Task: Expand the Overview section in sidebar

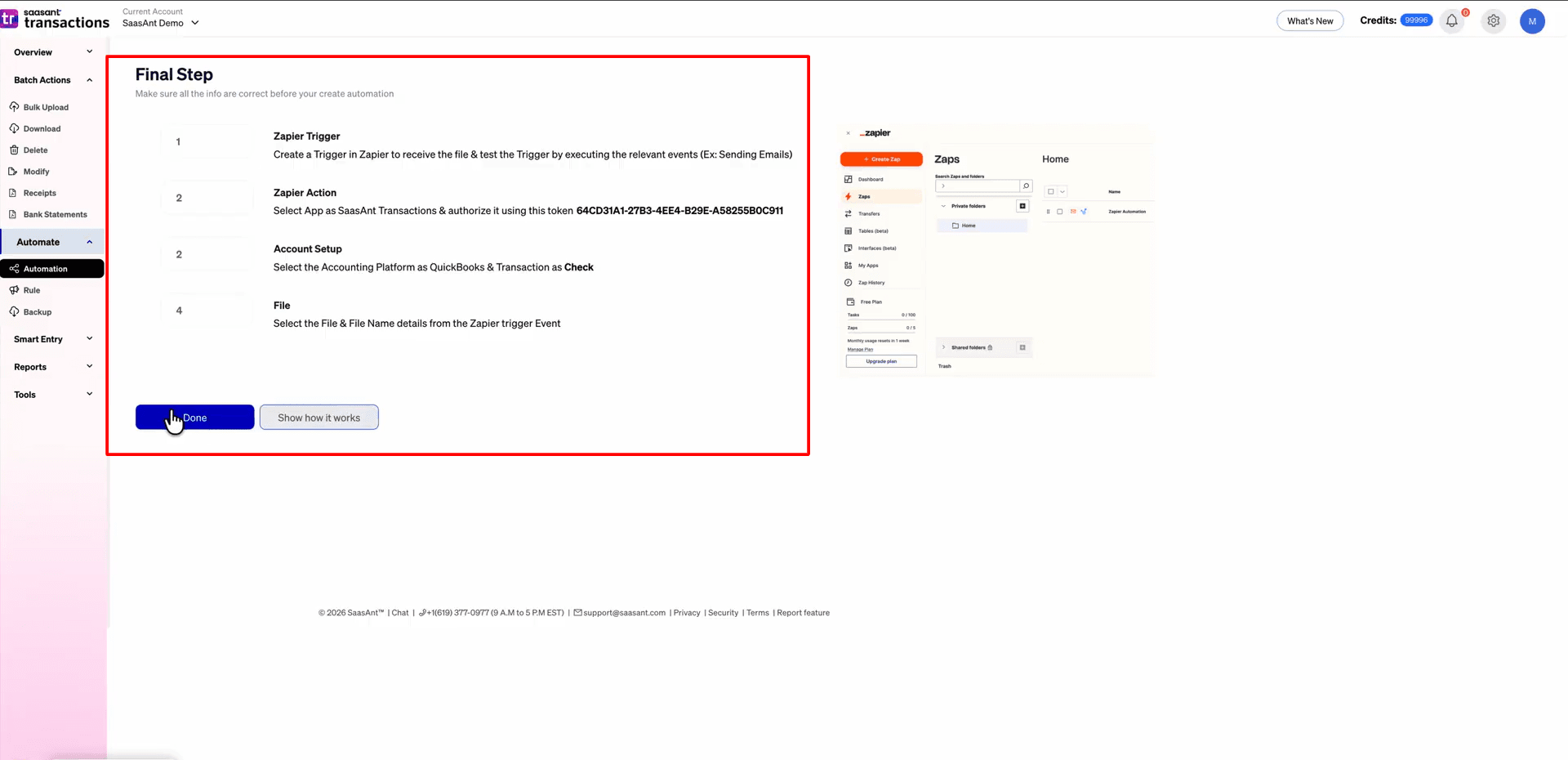Action: point(53,52)
